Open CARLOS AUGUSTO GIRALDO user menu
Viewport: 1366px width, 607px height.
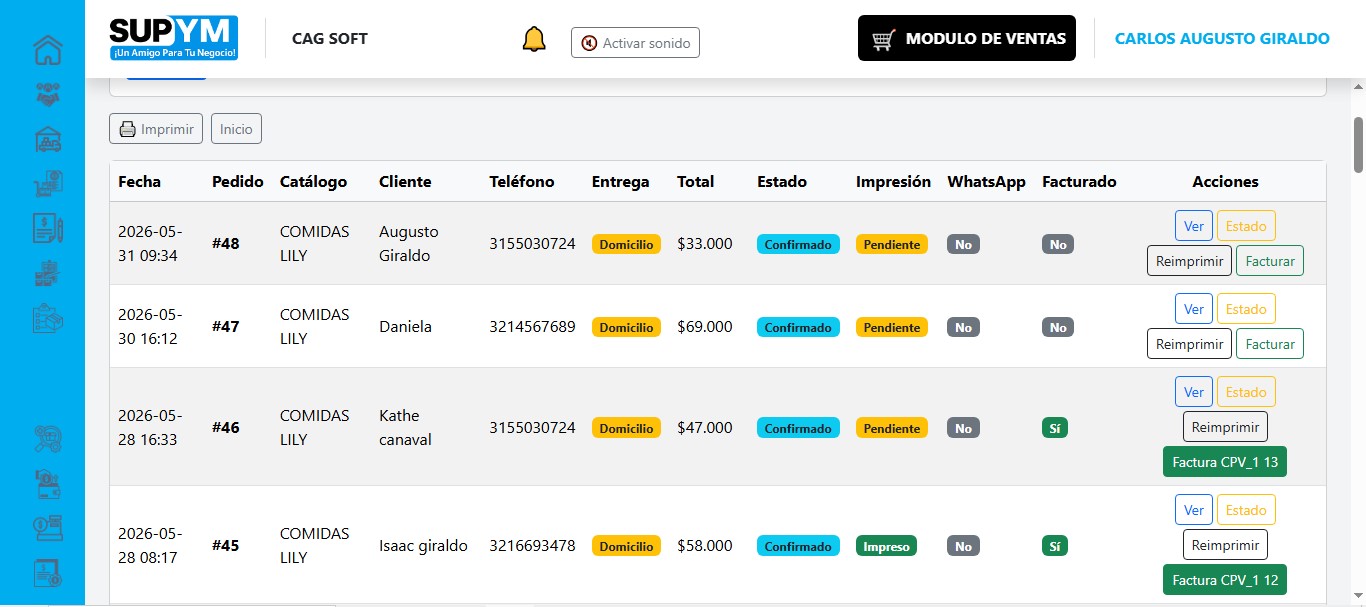(1222, 38)
